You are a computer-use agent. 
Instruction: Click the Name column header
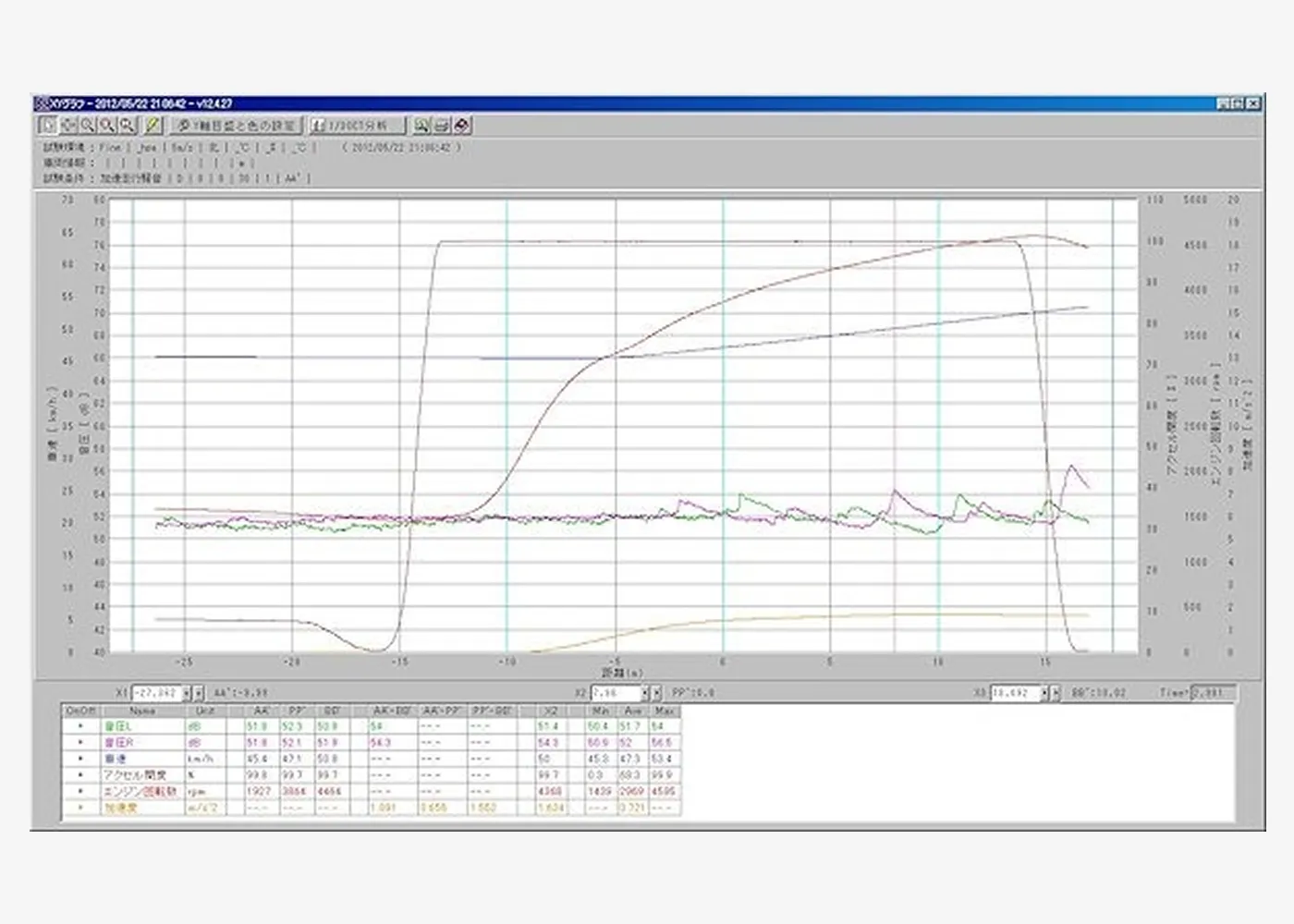click(x=142, y=711)
